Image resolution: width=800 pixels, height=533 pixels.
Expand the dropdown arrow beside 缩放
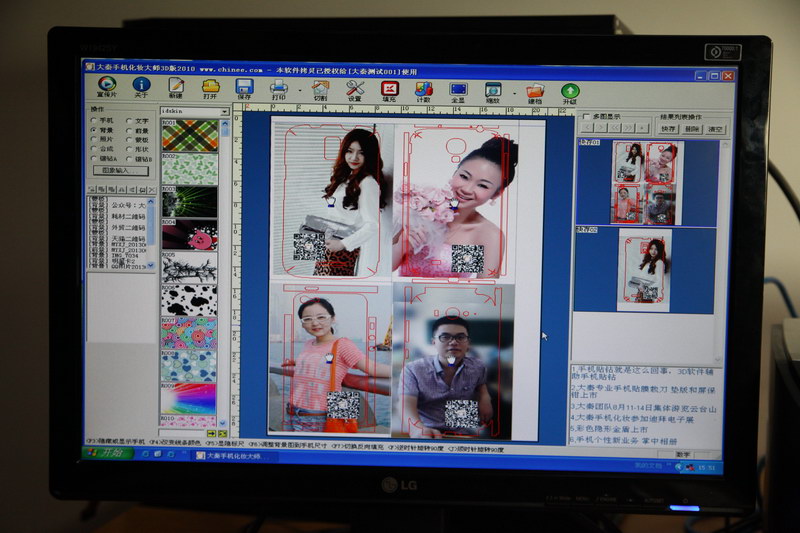(x=514, y=94)
